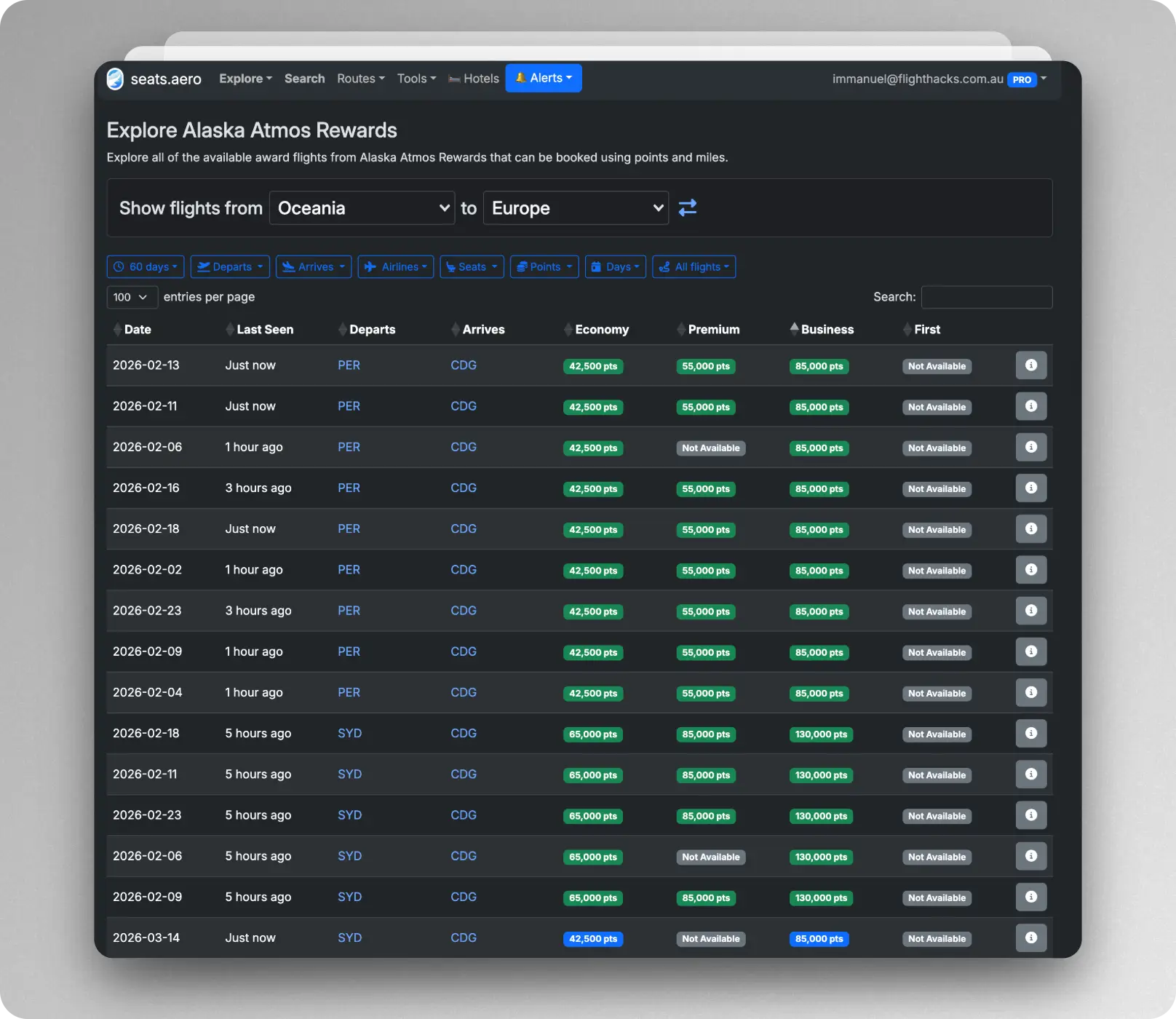Open the Airlines filter dropdown

click(x=396, y=267)
